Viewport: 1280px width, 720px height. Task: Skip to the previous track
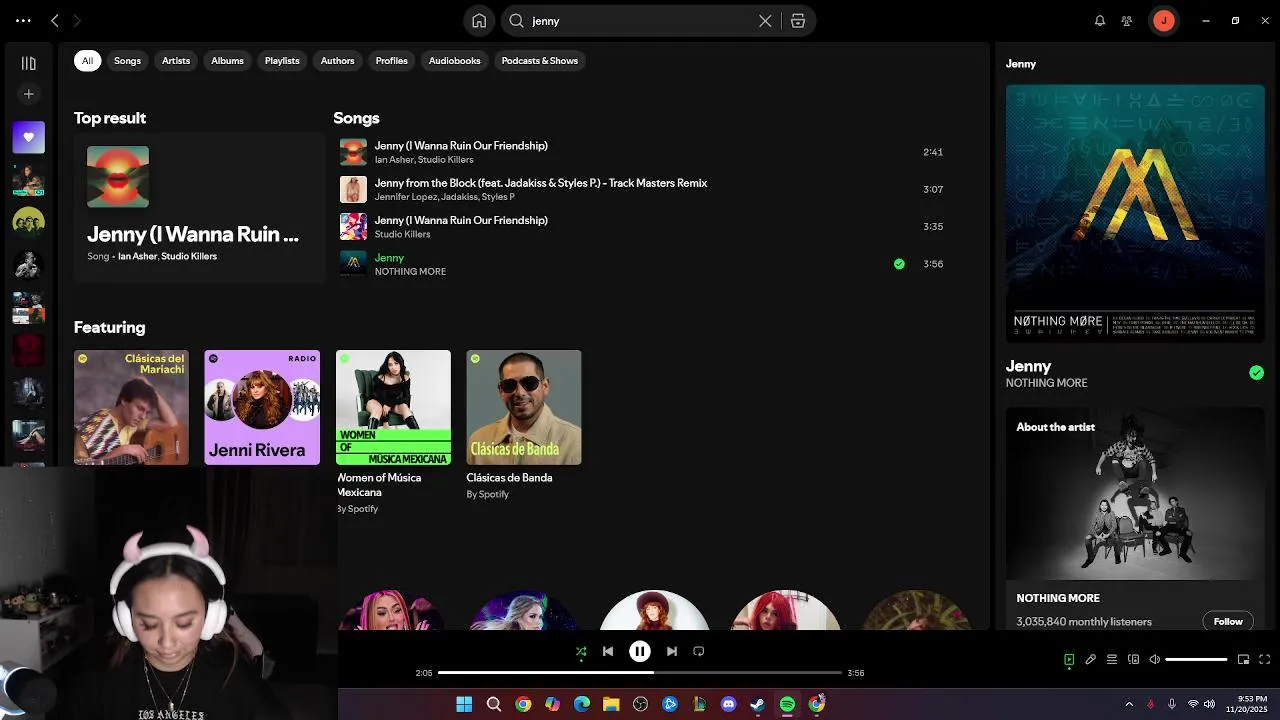point(608,651)
